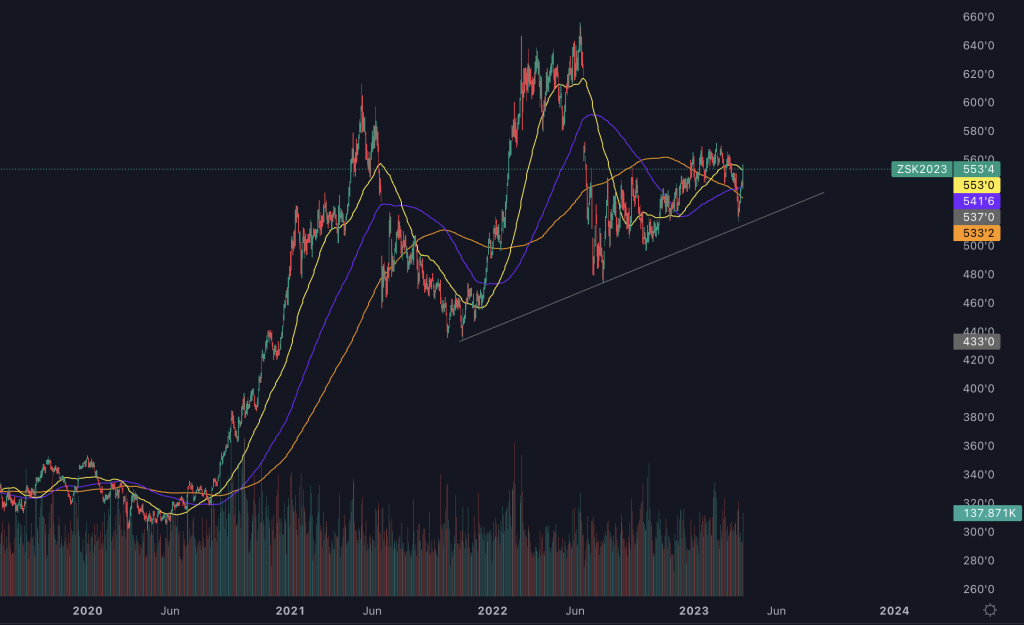
Task: Click the 2021 label on time axis
Action: click(290, 610)
